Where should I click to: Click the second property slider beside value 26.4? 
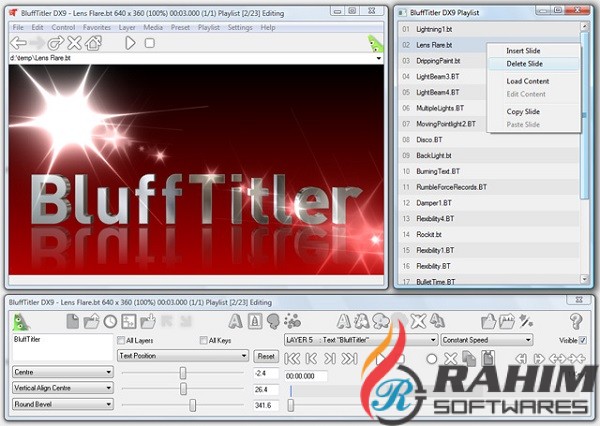tap(183, 389)
